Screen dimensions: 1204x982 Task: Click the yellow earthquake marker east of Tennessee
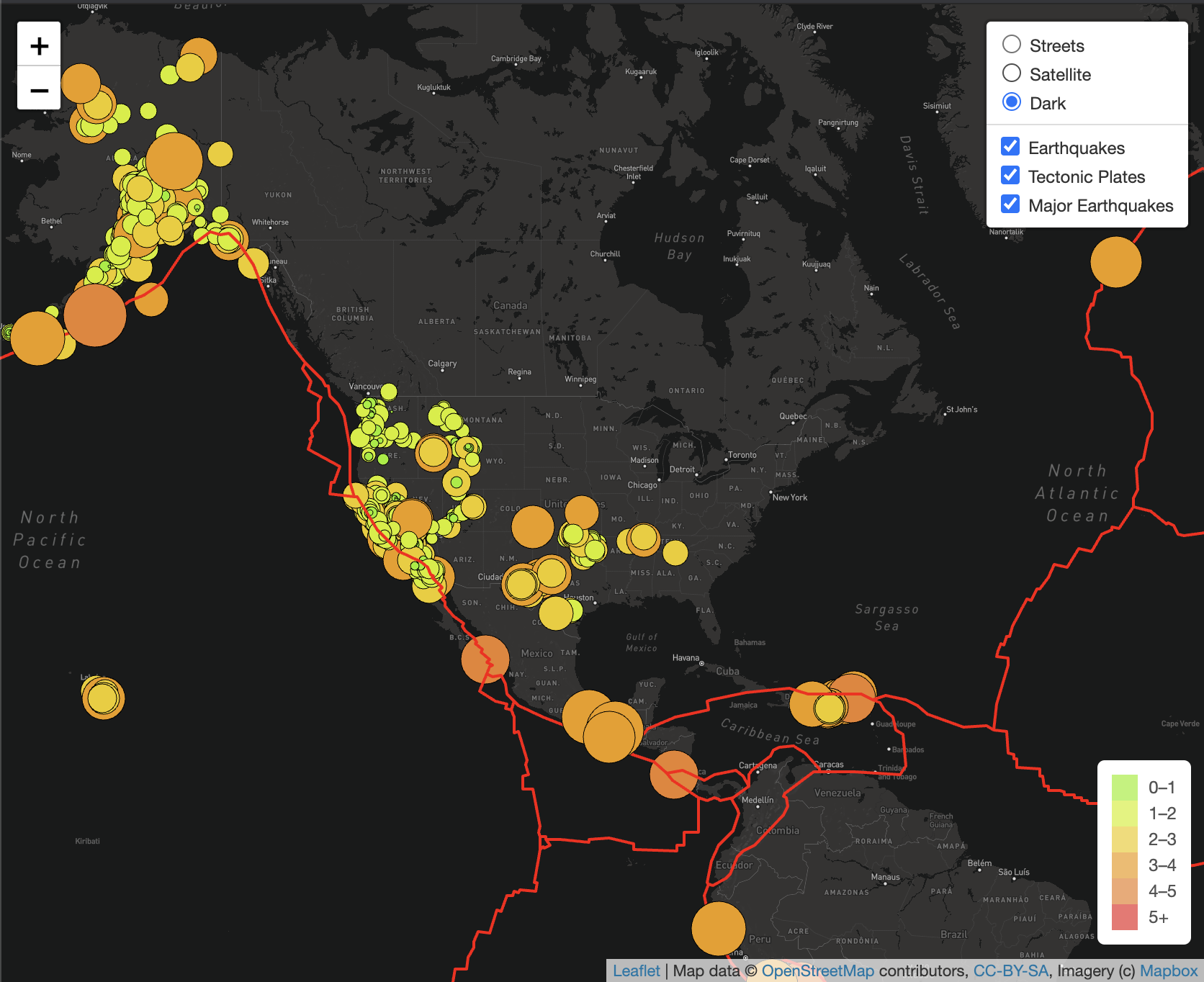pyautogui.click(x=675, y=553)
